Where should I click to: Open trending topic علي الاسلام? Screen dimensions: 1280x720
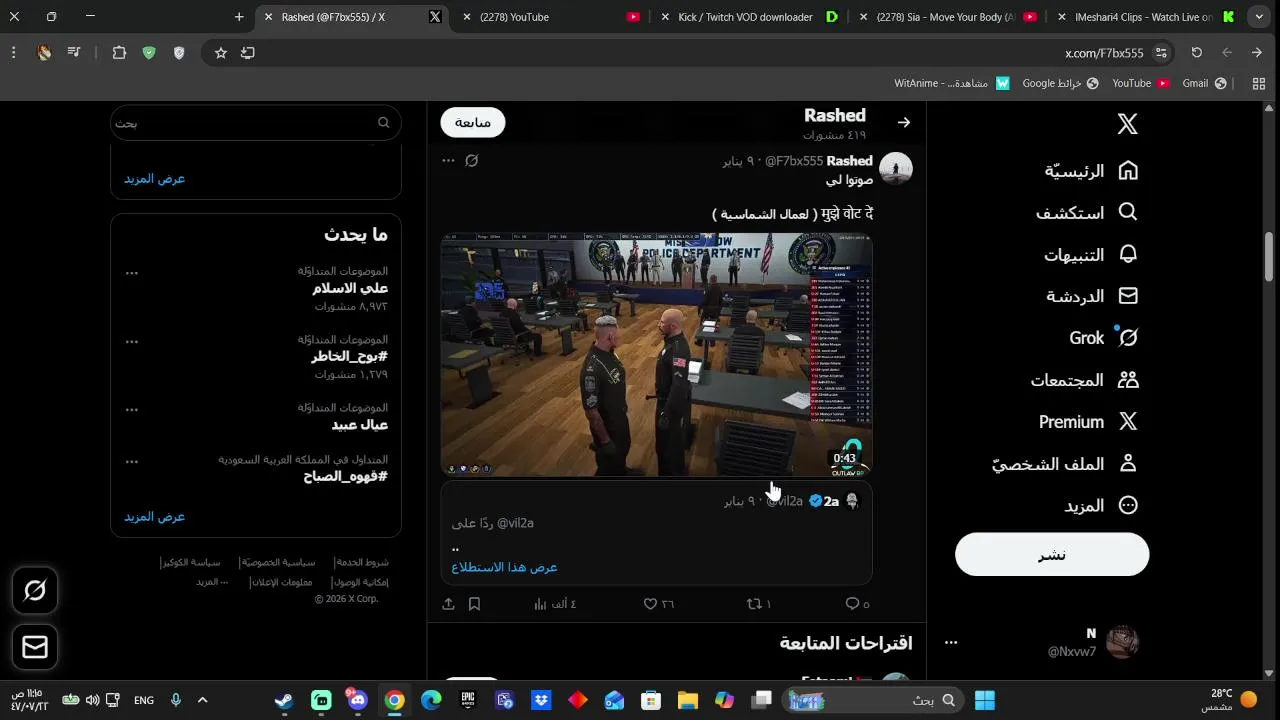click(350, 288)
